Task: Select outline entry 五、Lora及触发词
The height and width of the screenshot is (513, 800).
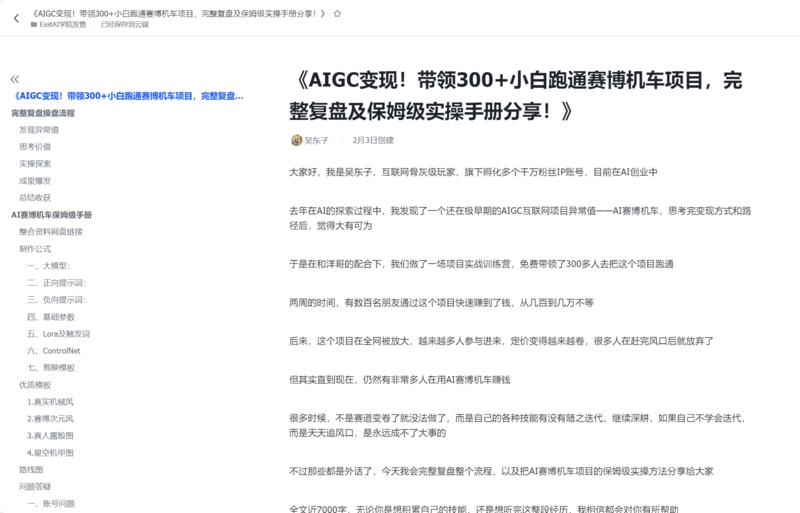Action: (x=59, y=334)
